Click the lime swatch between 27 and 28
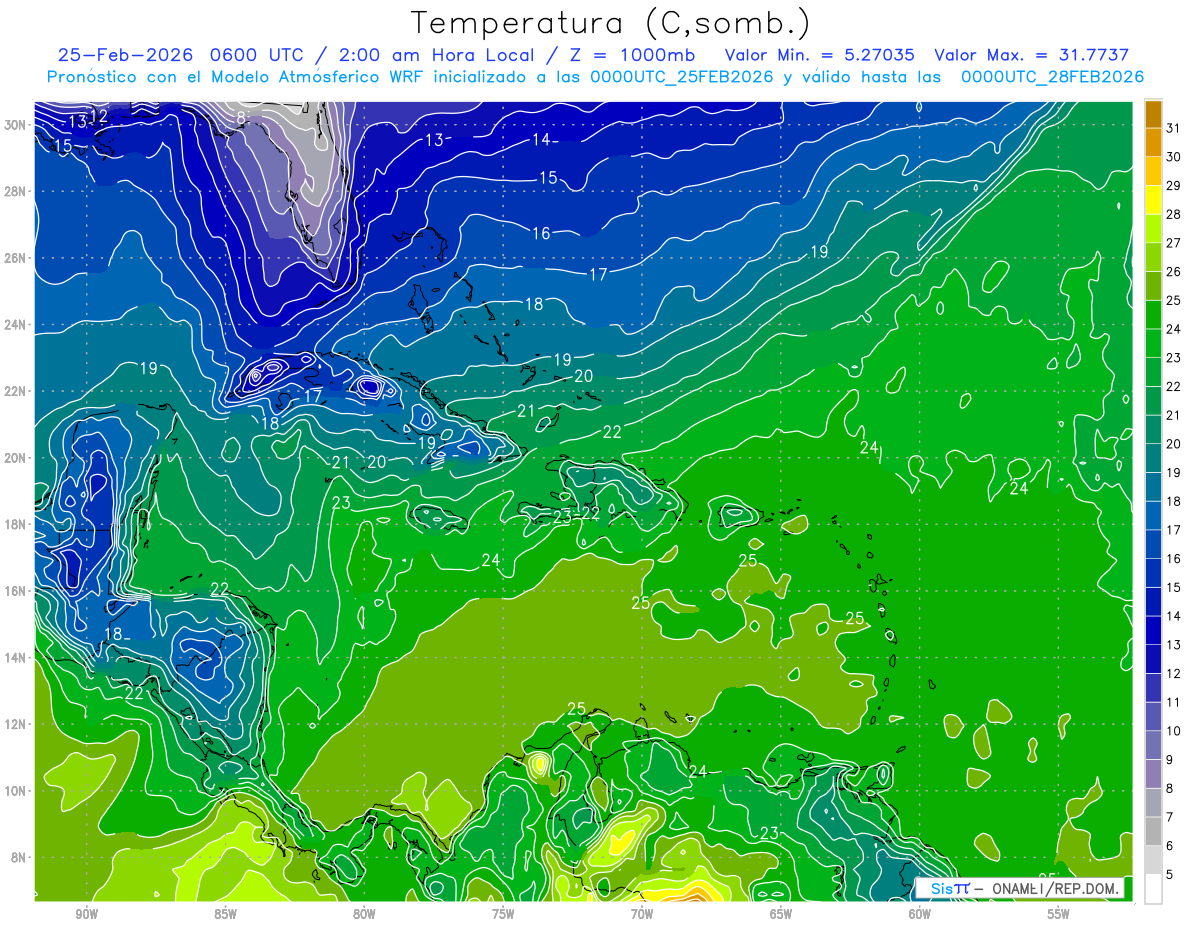Image resolution: width=1200 pixels, height=927 pixels. pyautogui.click(x=1153, y=228)
